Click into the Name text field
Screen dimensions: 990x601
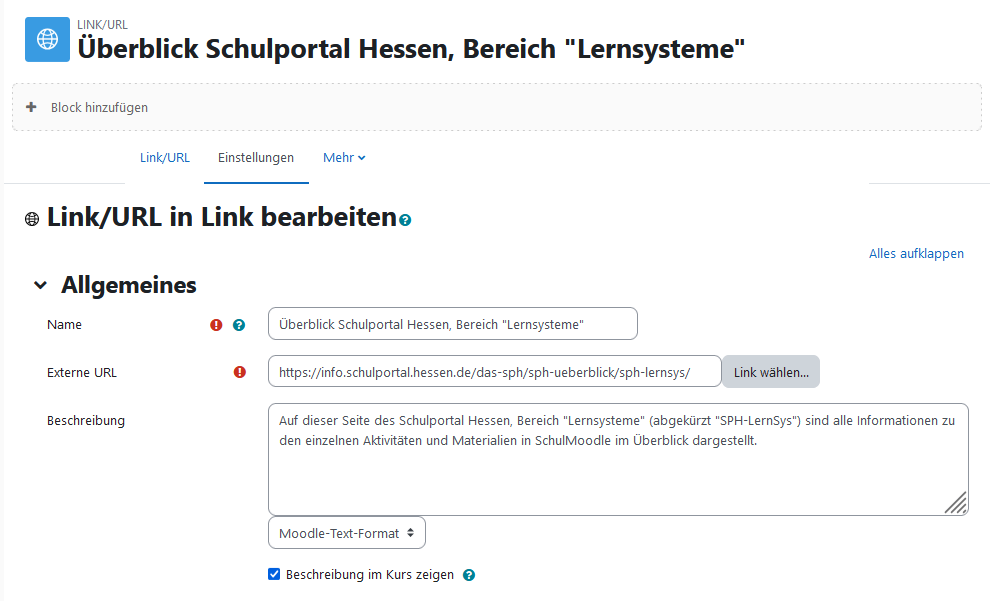(x=452, y=324)
